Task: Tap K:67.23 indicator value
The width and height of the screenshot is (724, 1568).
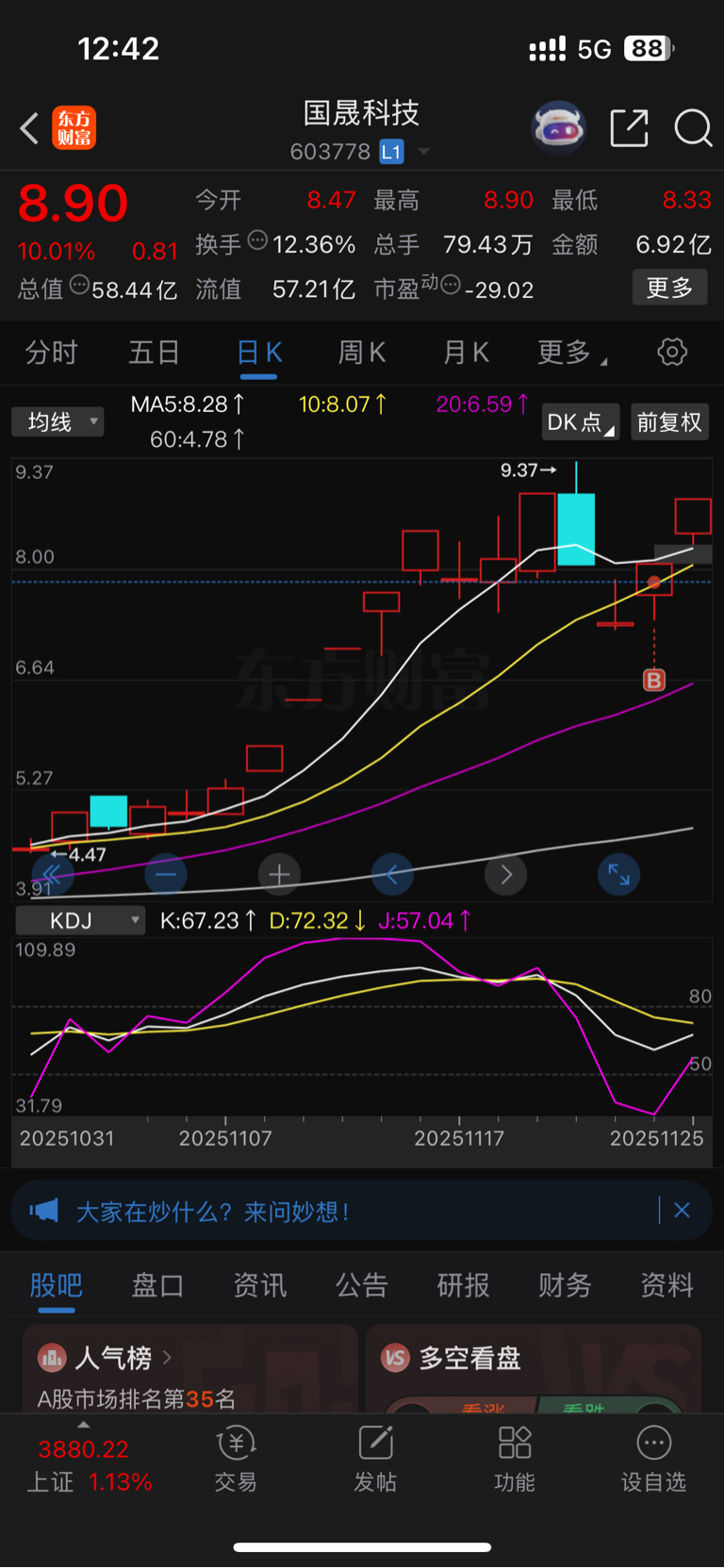Action: (207, 920)
